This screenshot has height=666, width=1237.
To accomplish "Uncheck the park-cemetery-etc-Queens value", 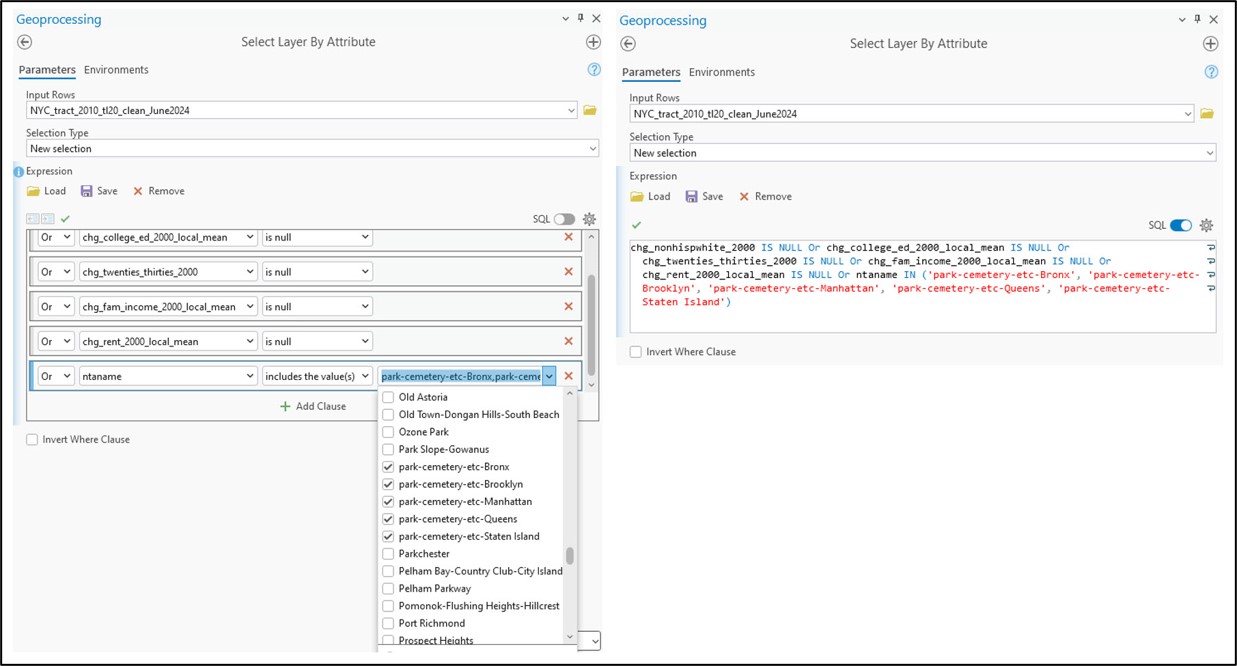I will pos(389,519).
